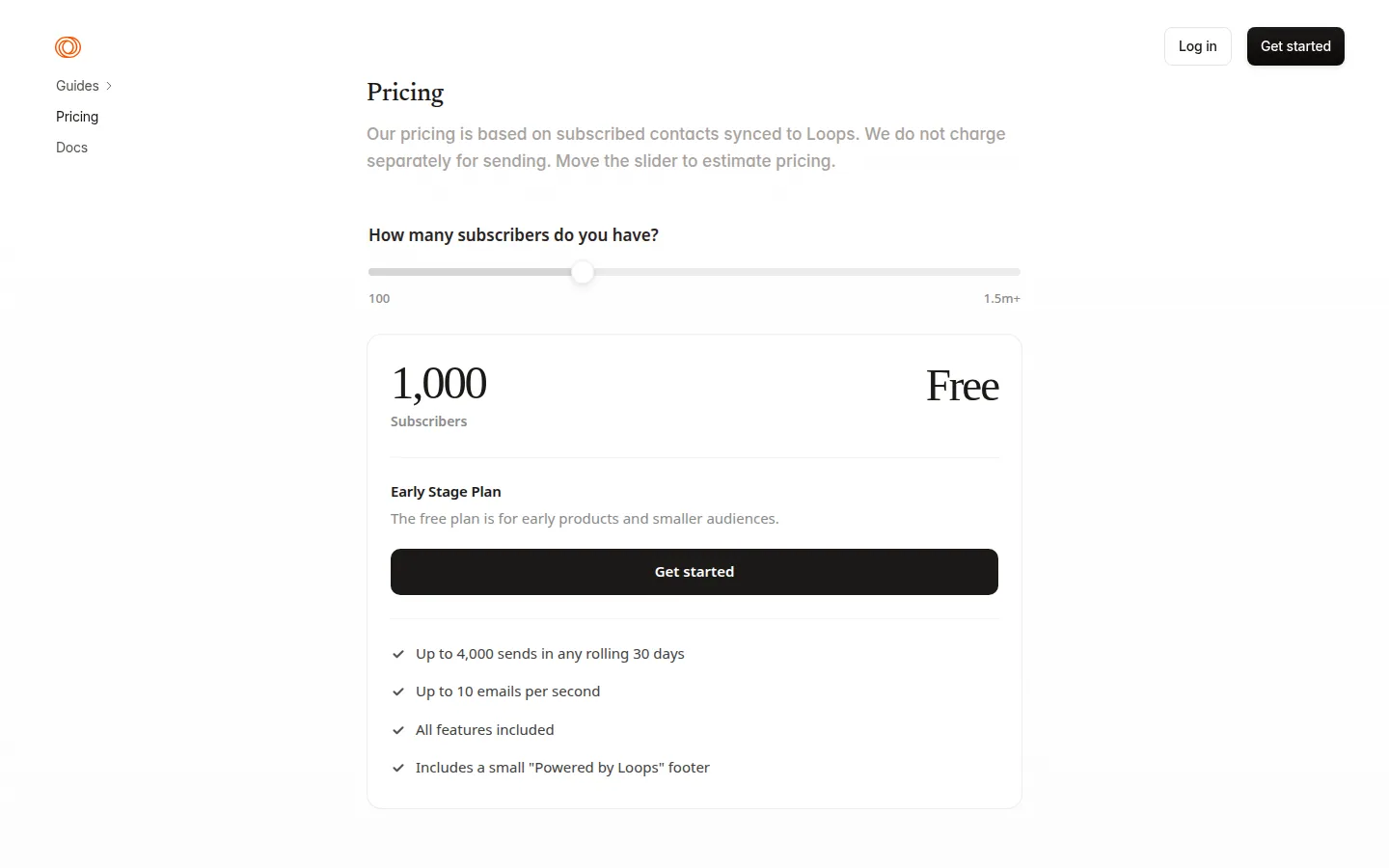This screenshot has width=1389, height=868.
Task: Click the orange Loops logo icon
Action: point(68,46)
